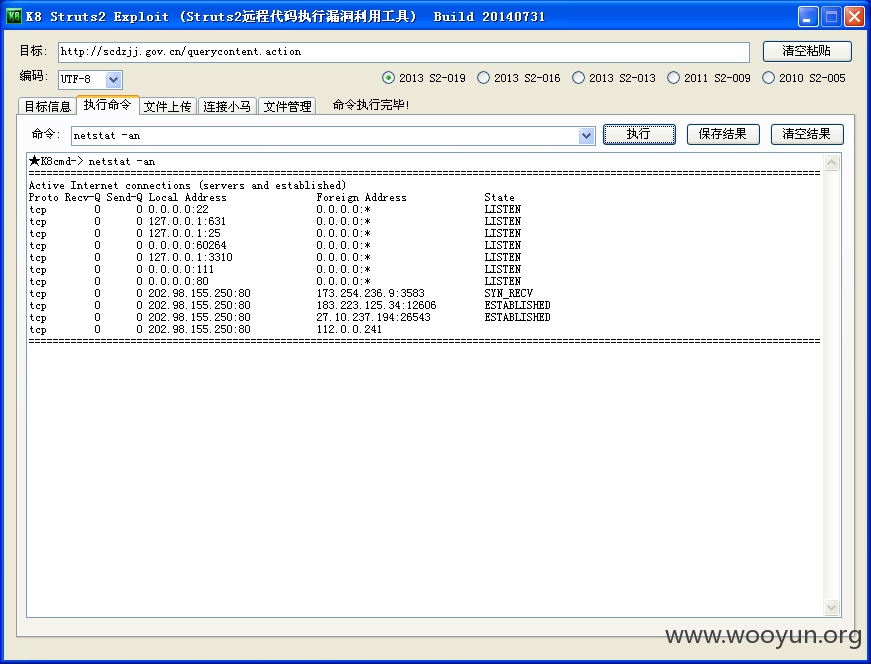Click the target URL input field
Viewport: 871px width, 664px height.
pos(403,52)
